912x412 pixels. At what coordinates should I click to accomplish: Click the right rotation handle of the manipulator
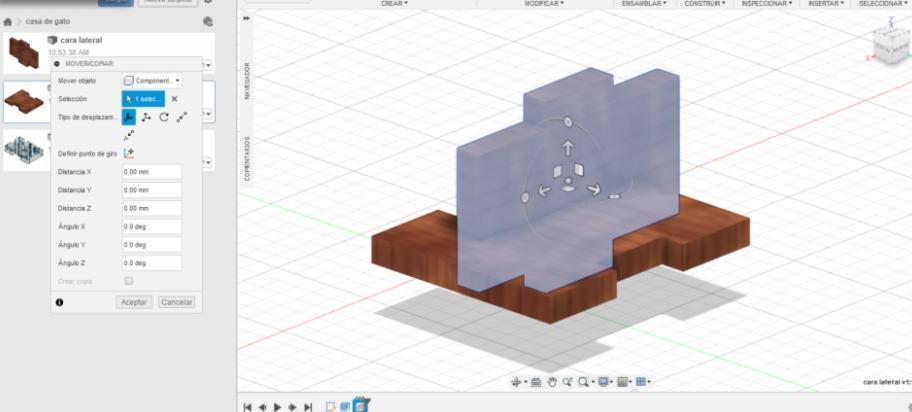click(614, 197)
